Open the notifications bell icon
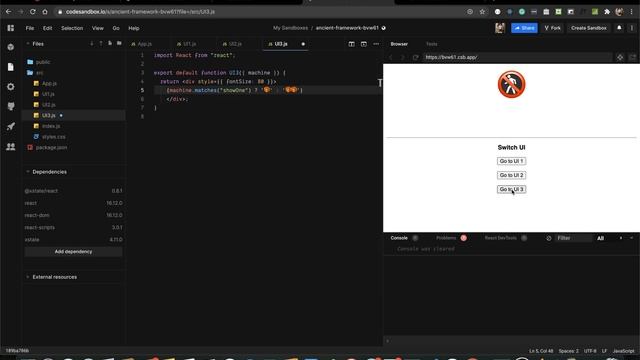Image resolution: width=640 pixels, height=360 pixels. (619, 28)
